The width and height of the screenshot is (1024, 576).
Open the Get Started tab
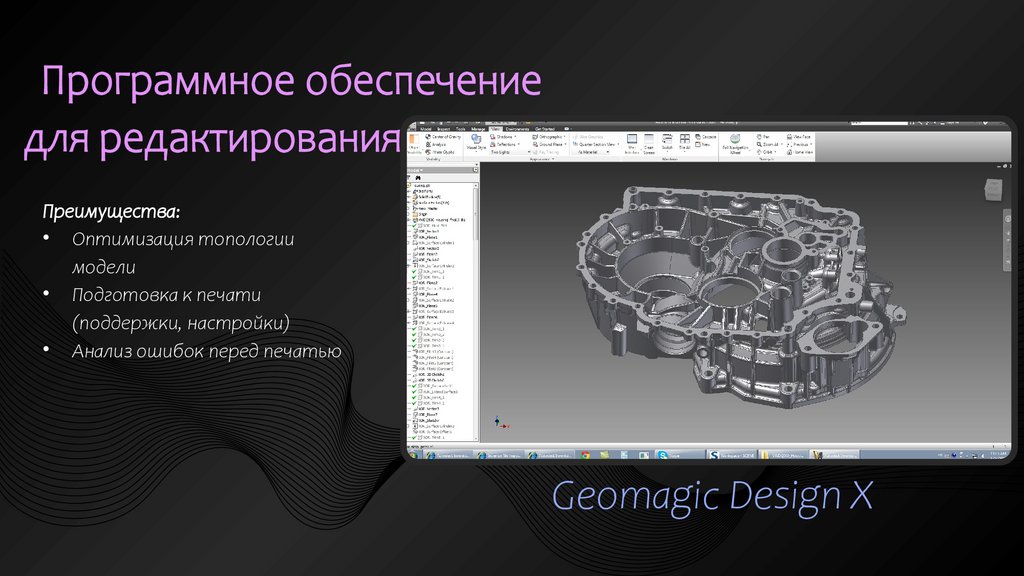click(545, 128)
